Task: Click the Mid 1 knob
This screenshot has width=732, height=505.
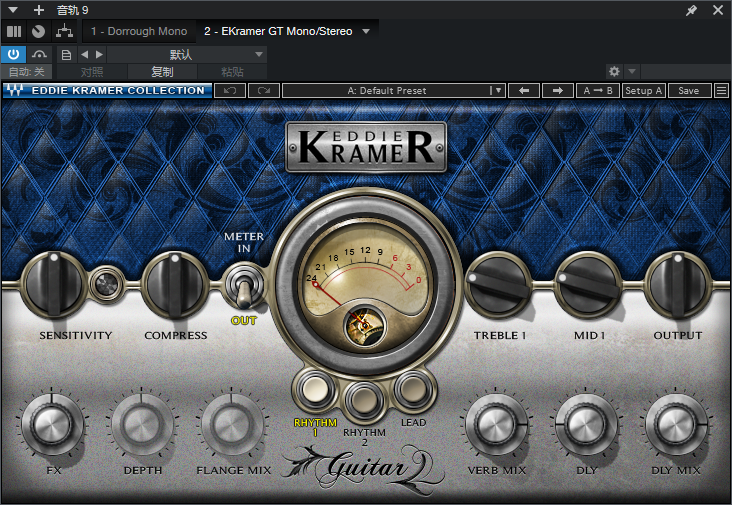Action: [x=588, y=284]
